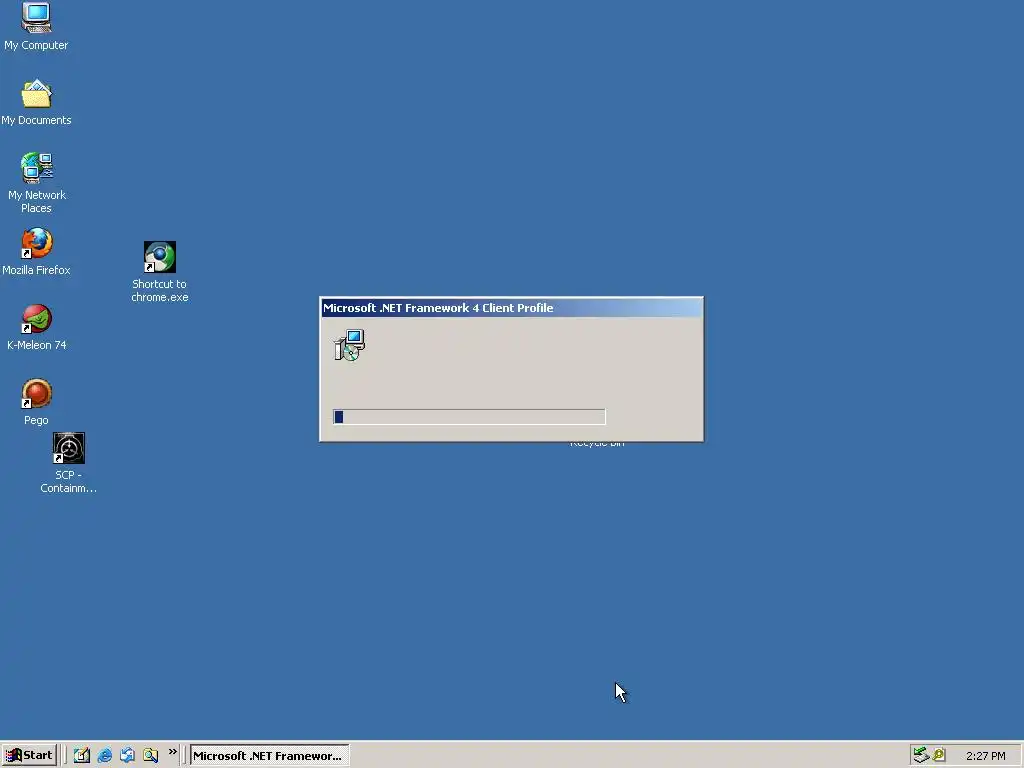The height and width of the screenshot is (768, 1024).
Task: Click the Shortcut to chrome.exe label text
Action: coord(159,291)
